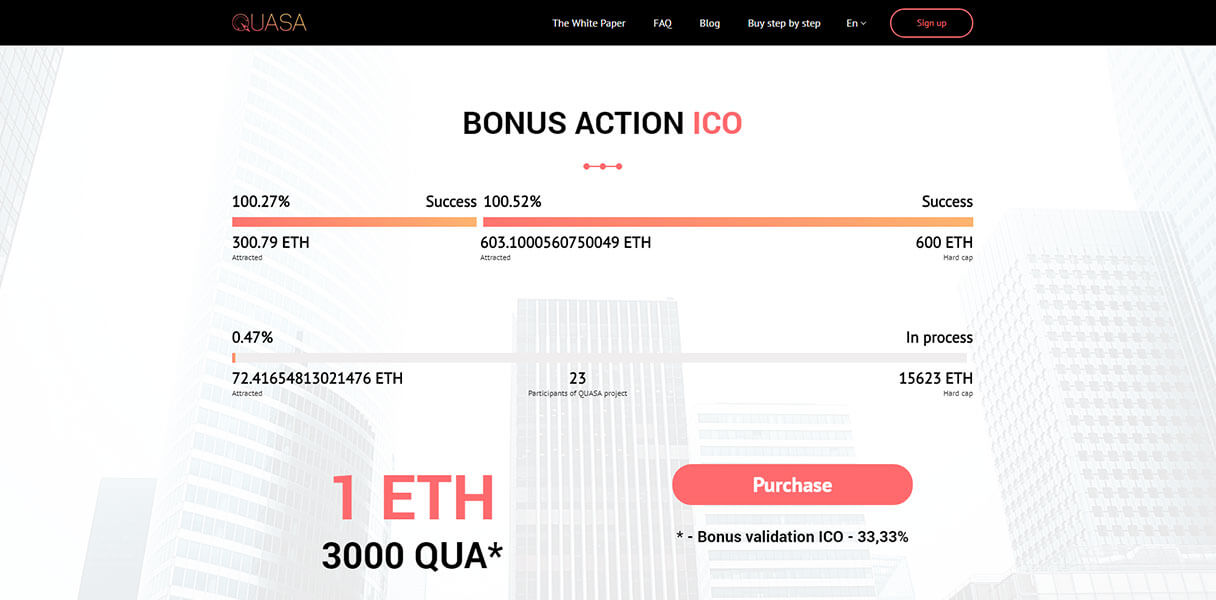The height and width of the screenshot is (600, 1216).
Task: Click the three-dot divider under the heading
Action: point(603,166)
